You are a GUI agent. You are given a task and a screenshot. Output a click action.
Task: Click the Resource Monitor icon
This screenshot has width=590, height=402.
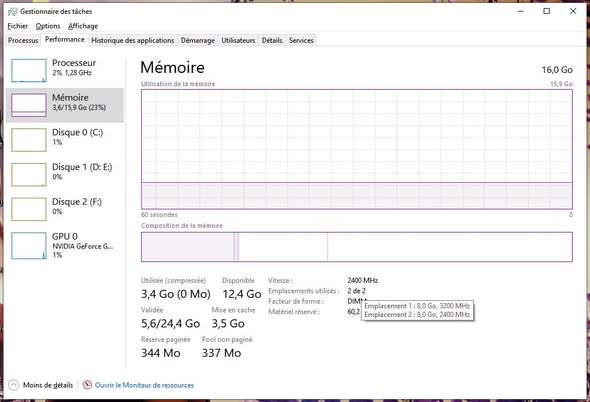point(87,385)
